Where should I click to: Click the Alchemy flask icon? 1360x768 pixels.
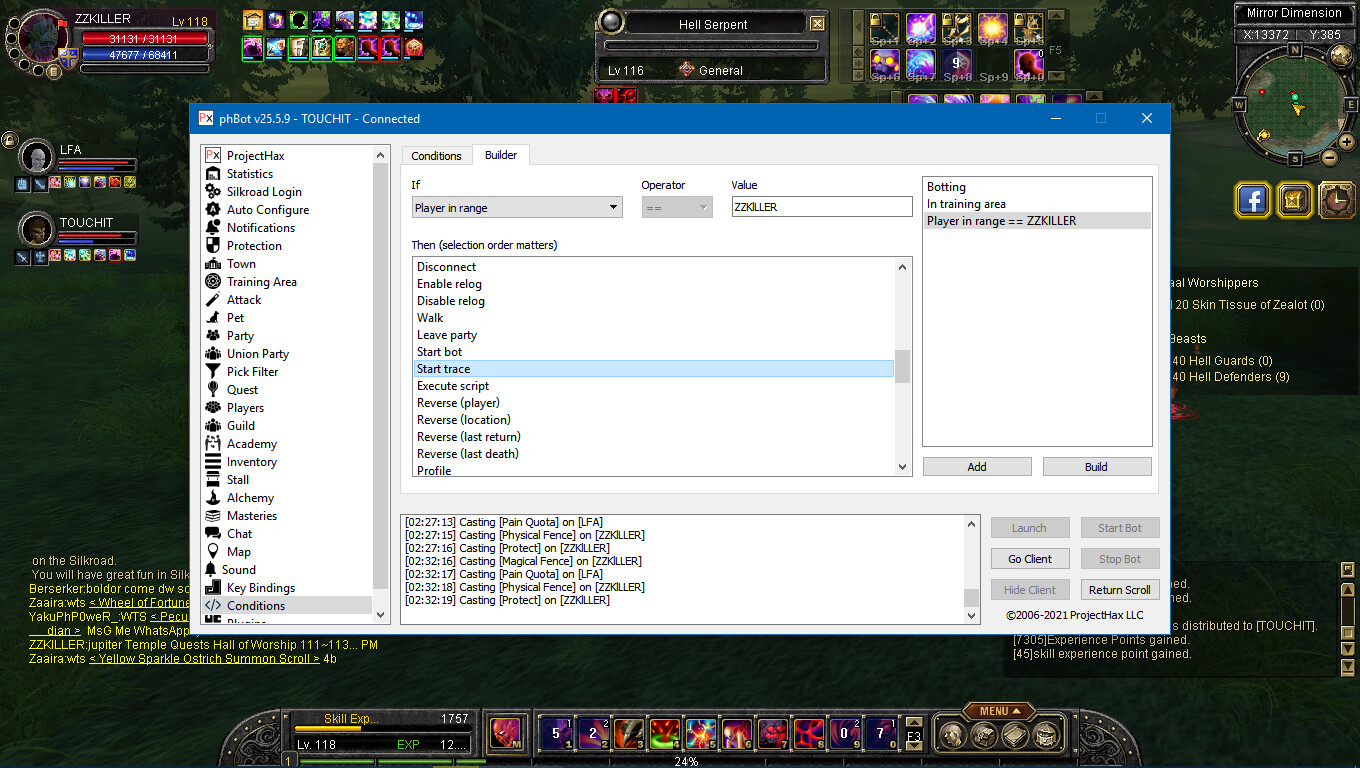pos(212,498)
